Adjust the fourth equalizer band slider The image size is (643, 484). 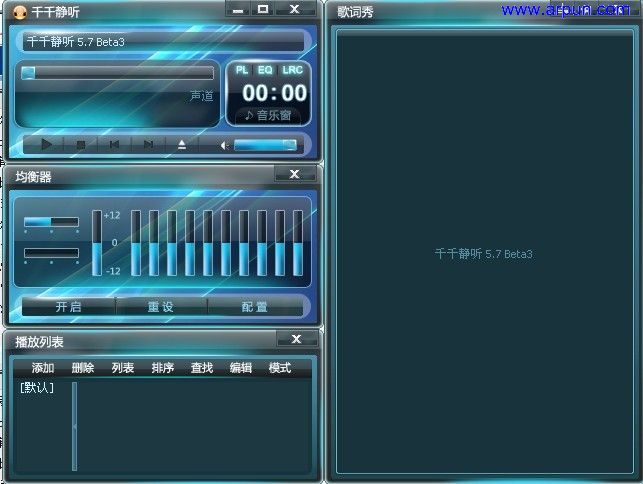pos(190,243)
